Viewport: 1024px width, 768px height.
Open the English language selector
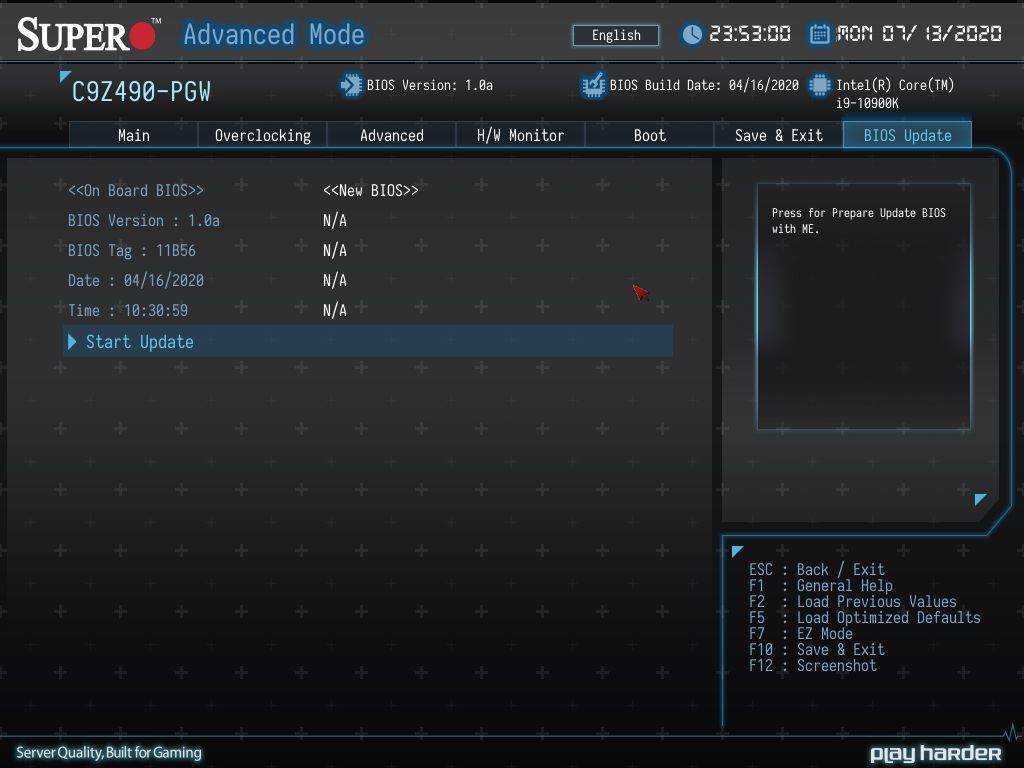click(616, 35)
